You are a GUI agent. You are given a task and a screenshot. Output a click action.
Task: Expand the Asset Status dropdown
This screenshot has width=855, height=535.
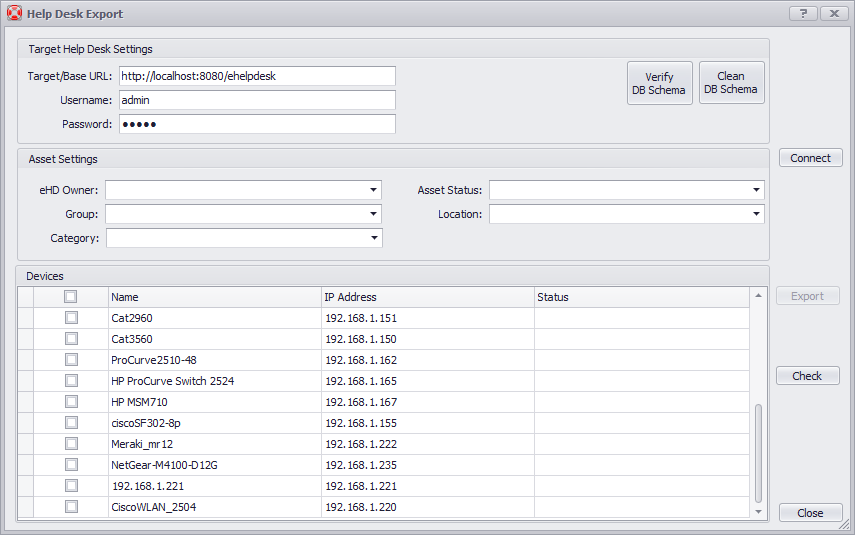click(x=756, y=190)
